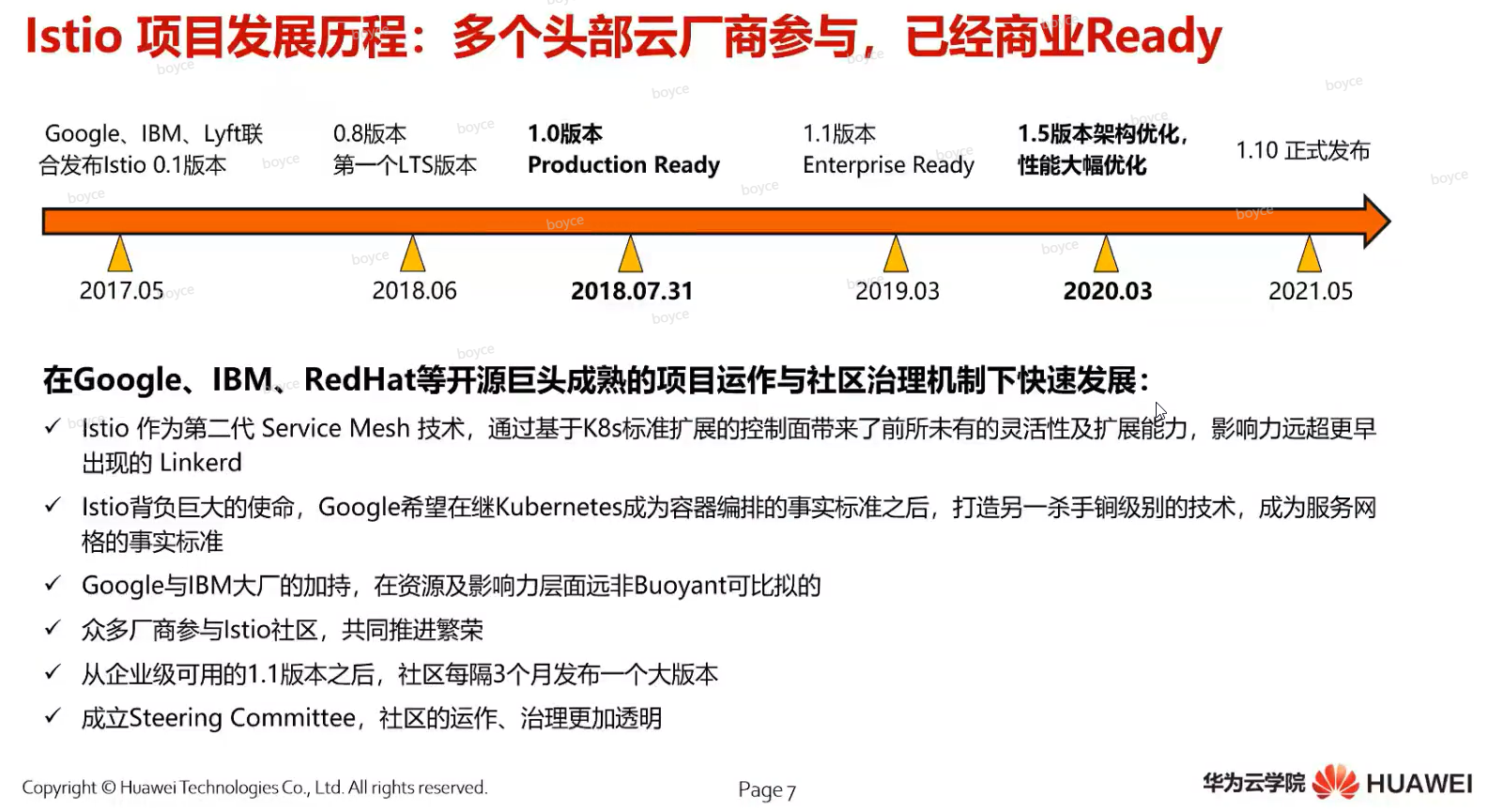Click the '1.5版本架构优化' label

(1102, 149)
